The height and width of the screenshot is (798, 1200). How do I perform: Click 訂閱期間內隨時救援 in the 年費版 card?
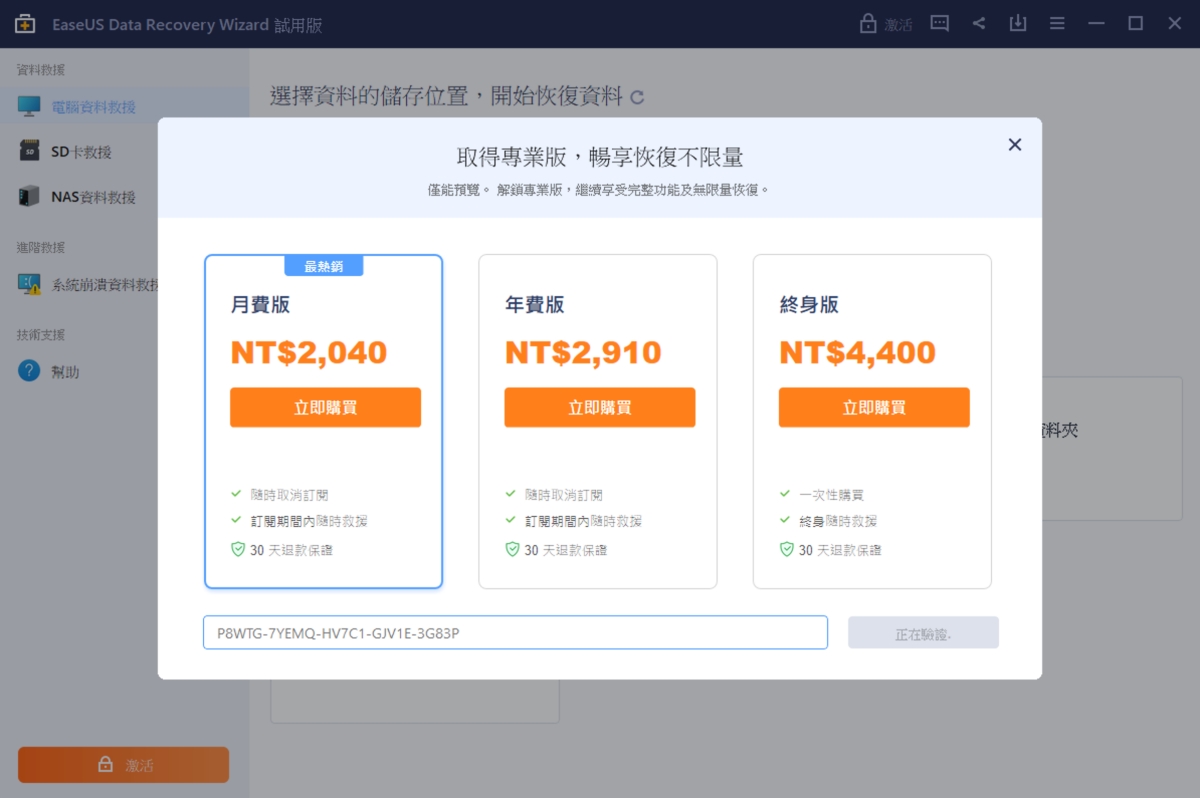(583, 521)
